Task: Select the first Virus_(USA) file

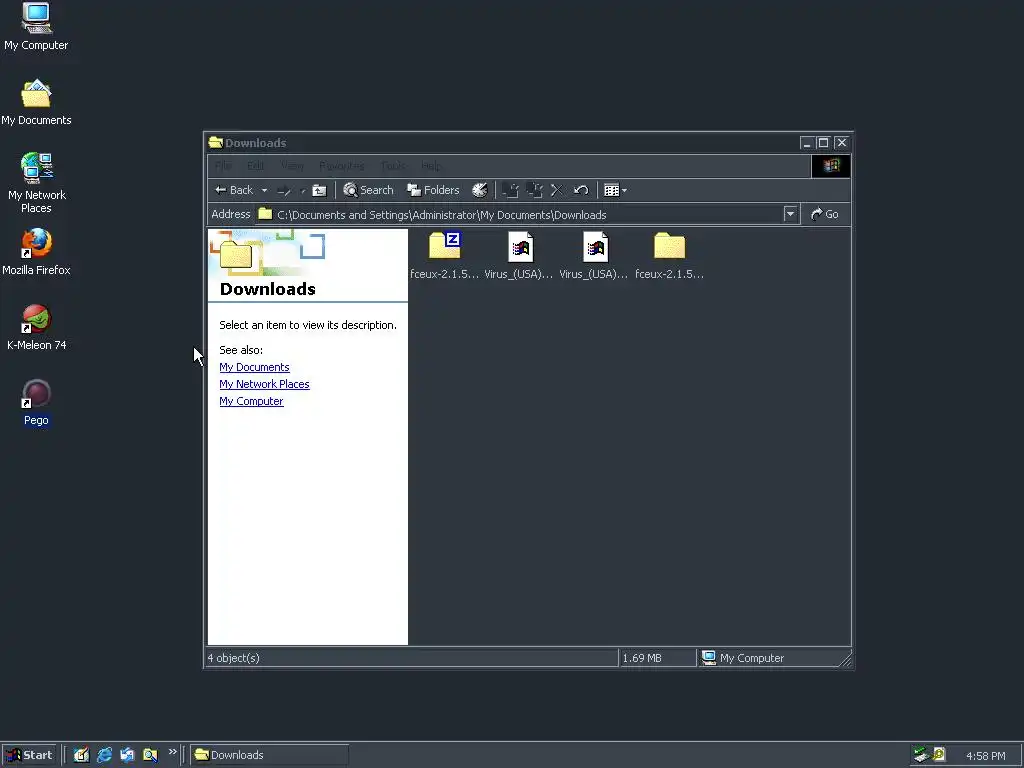Action: (519, 255)
